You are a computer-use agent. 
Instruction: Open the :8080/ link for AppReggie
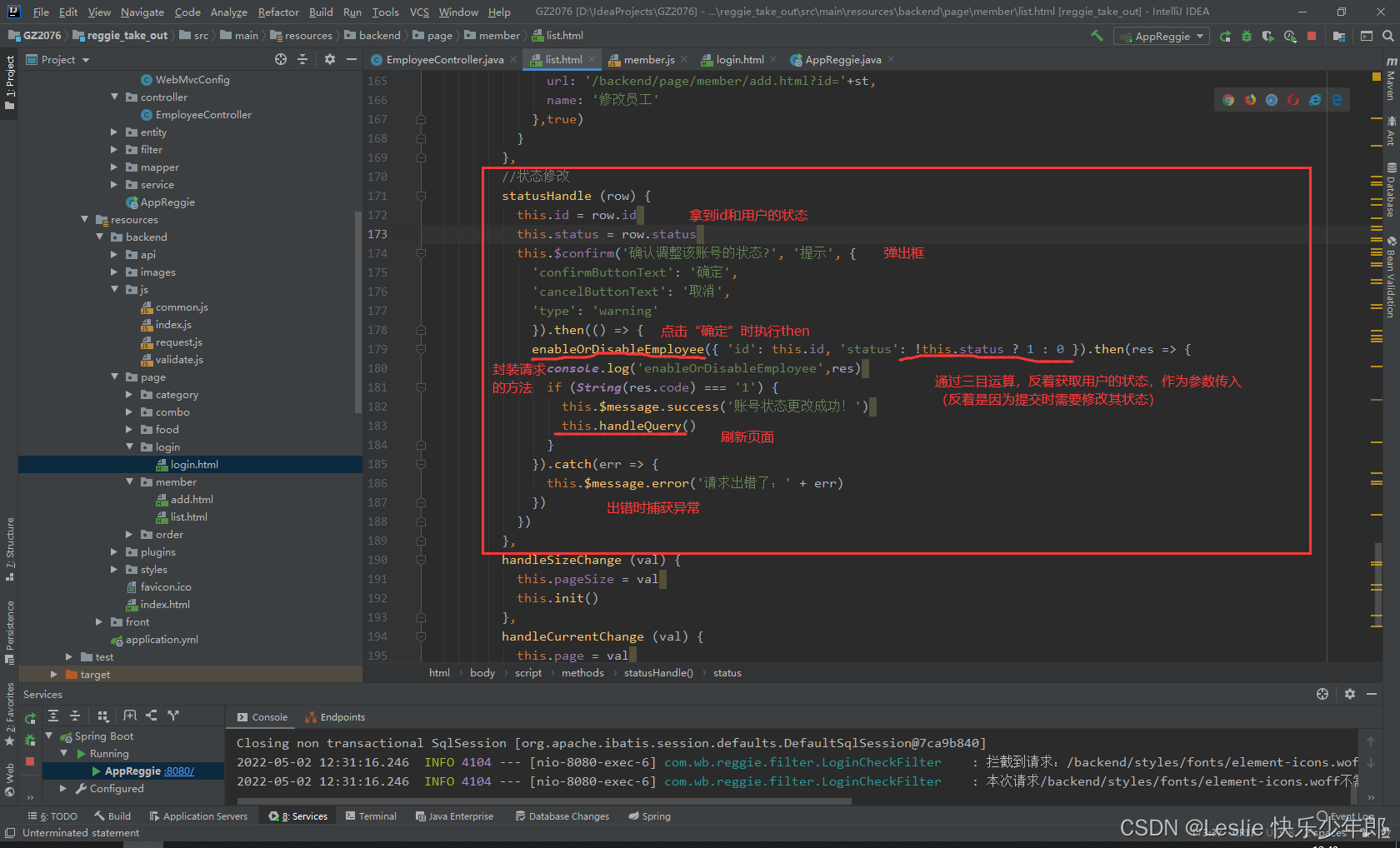[x=179, y=771]
